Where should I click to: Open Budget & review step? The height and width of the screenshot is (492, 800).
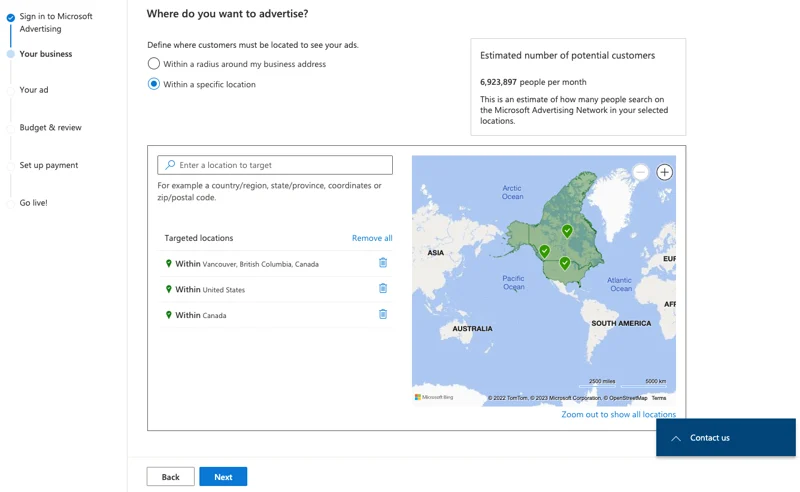point(50,128)
